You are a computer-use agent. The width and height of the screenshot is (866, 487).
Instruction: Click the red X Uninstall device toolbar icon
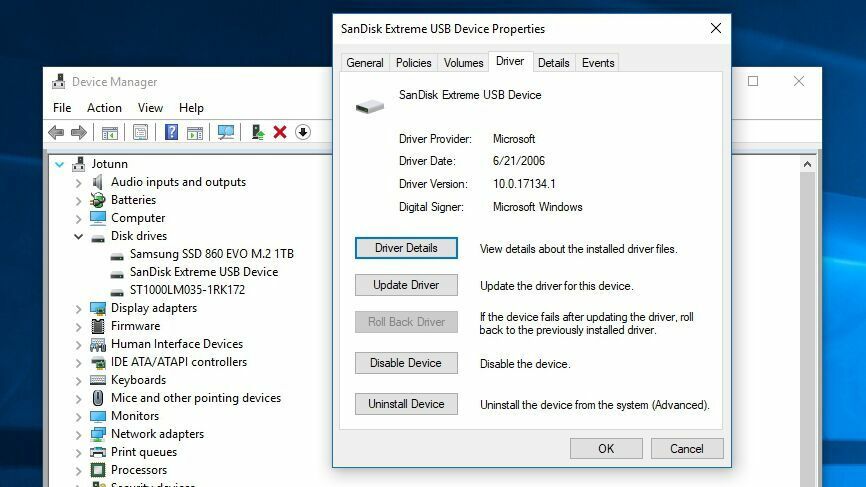280,133
